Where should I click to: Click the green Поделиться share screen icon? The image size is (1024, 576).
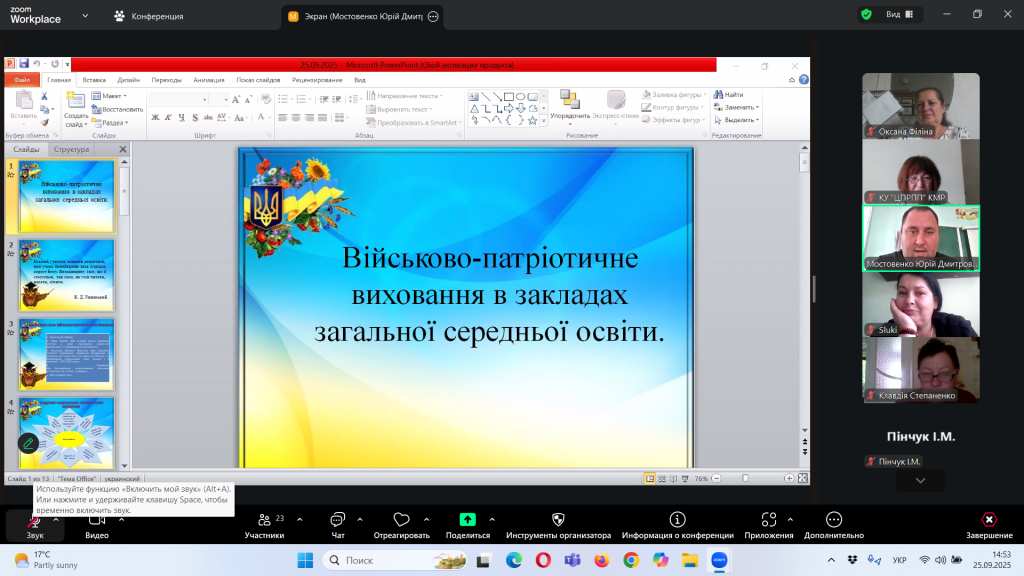[467, 520]
